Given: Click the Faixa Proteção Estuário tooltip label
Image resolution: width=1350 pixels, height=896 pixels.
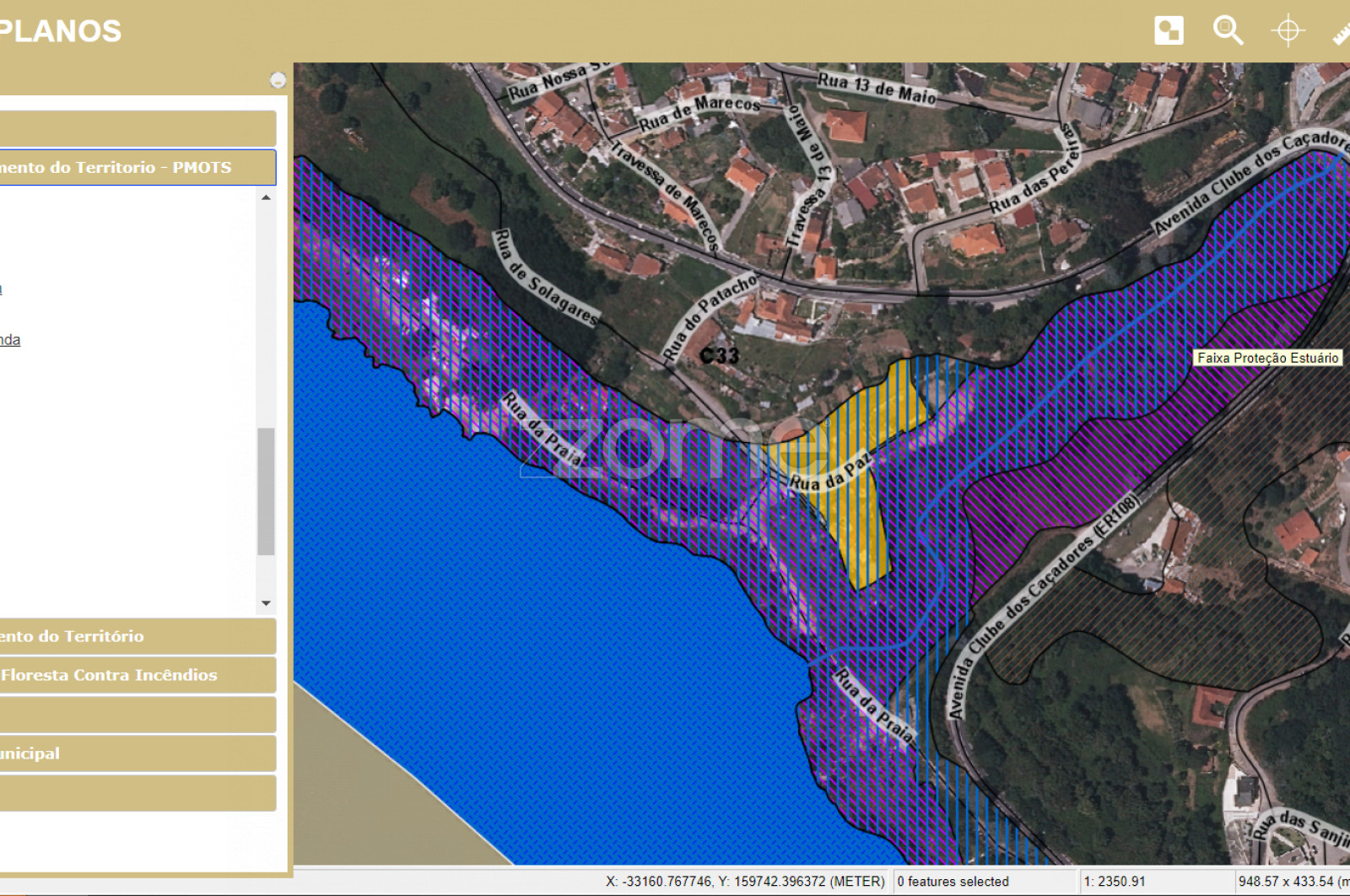Looking at the screenshot, I should (1267, 358).
